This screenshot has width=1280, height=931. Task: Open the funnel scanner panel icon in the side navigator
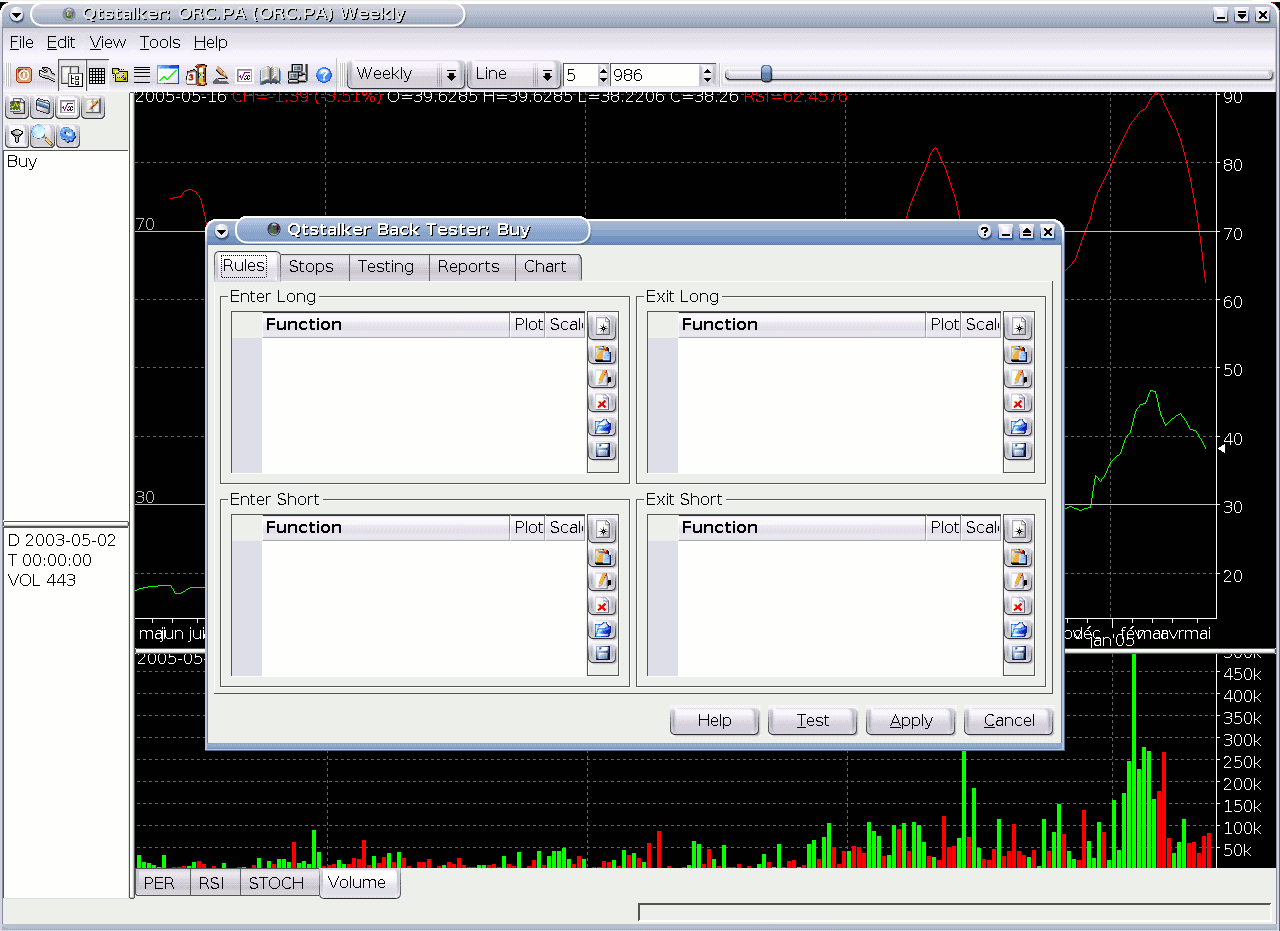point(17,136)
